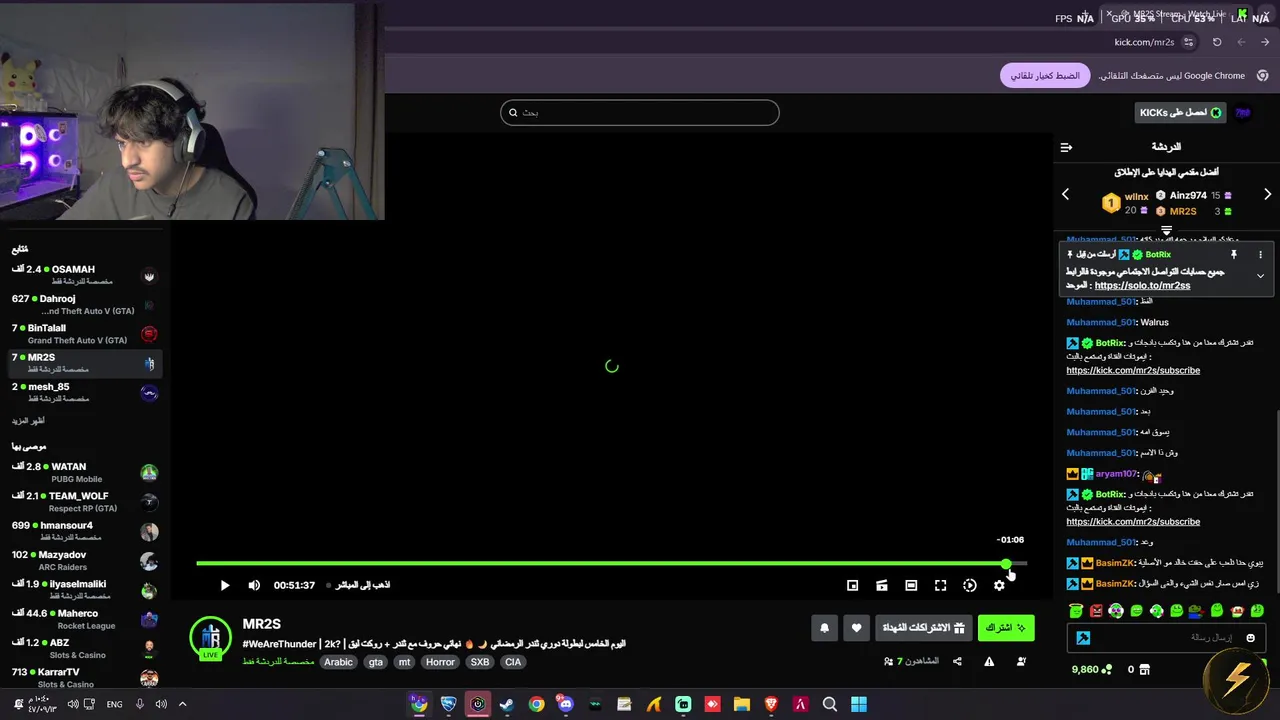The image size is (1280, 720).
Task: Focus the Kick search box
Action: coord(640,112)
